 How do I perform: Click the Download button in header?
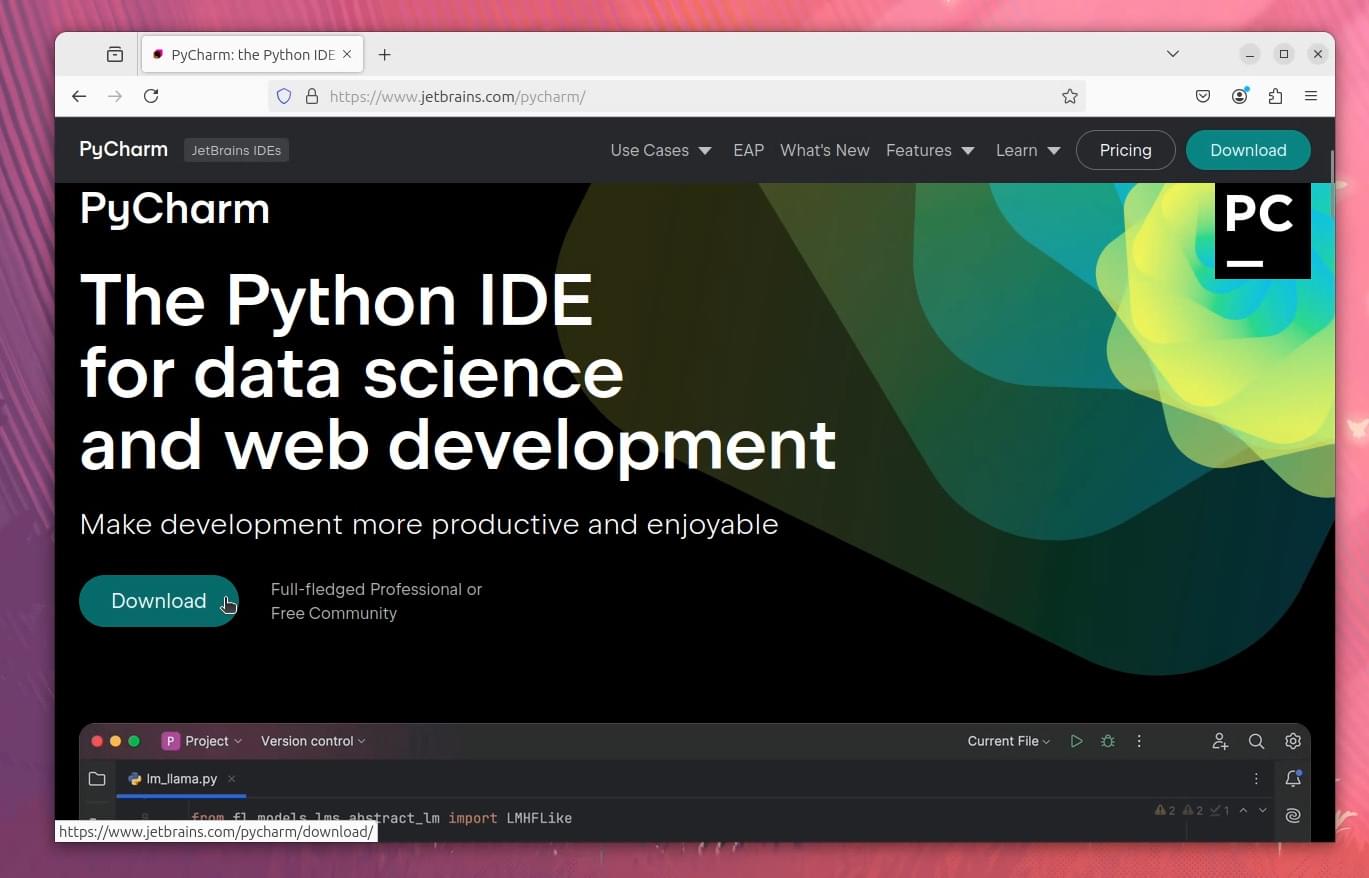(1248, 150)
